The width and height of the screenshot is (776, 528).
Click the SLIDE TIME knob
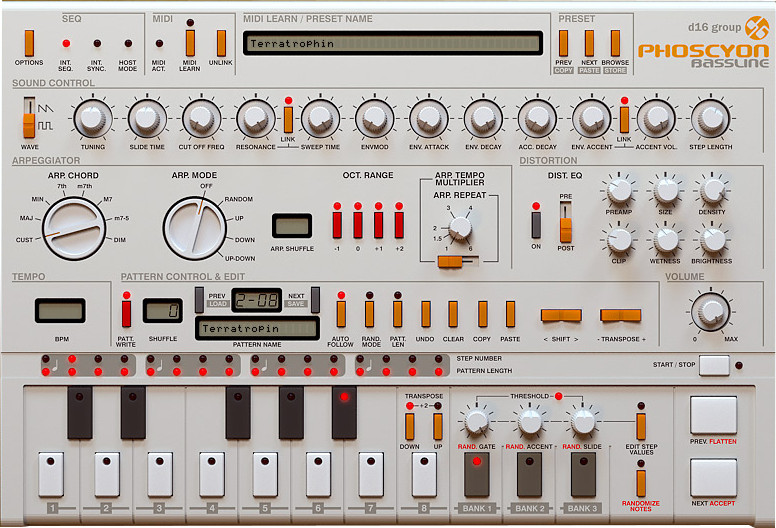pyautogui.click(x=147, y=118)
